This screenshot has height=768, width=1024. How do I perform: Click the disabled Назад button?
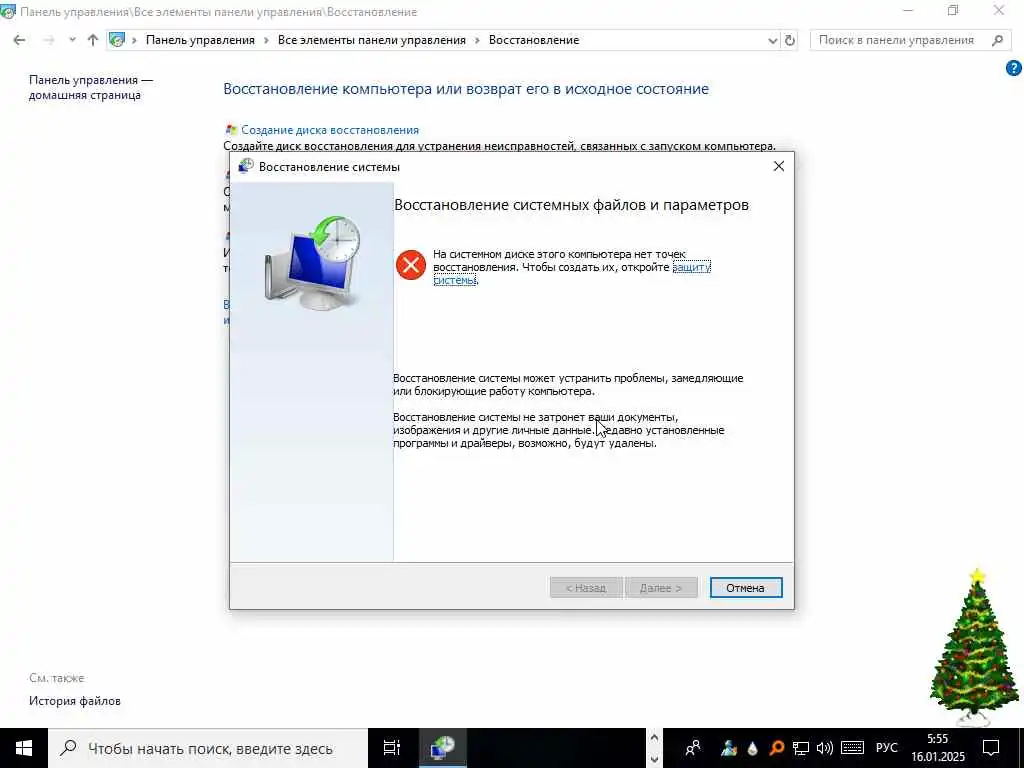586,588
